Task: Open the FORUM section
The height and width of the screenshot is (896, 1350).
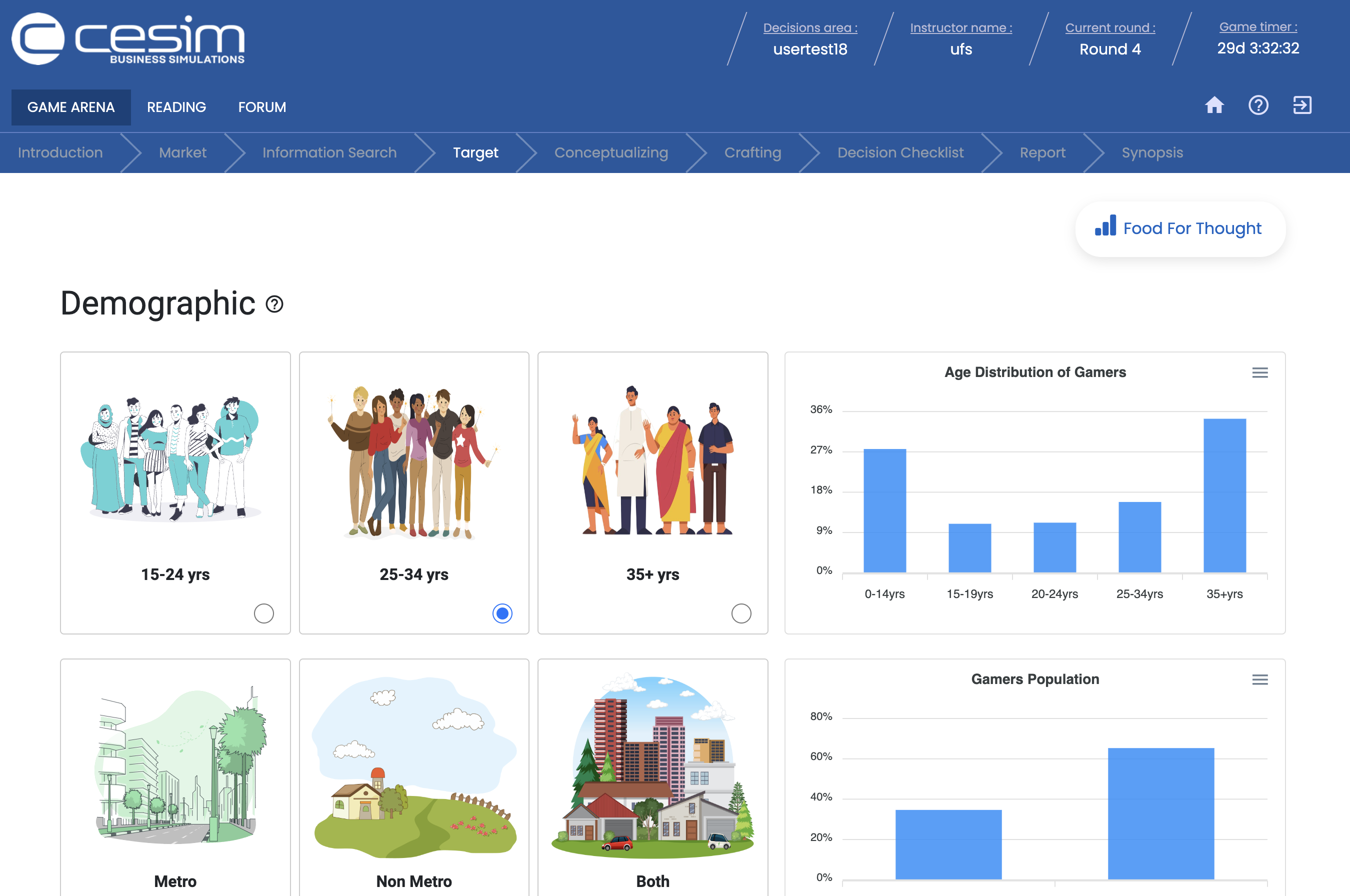Action: [x=261, y=107]
